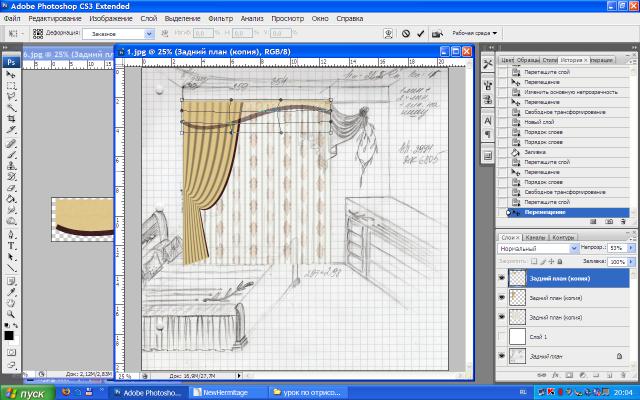Hide the bottom 'Задний план' background layer
Viewport: 640px width, 400px height.
point(502,356)
